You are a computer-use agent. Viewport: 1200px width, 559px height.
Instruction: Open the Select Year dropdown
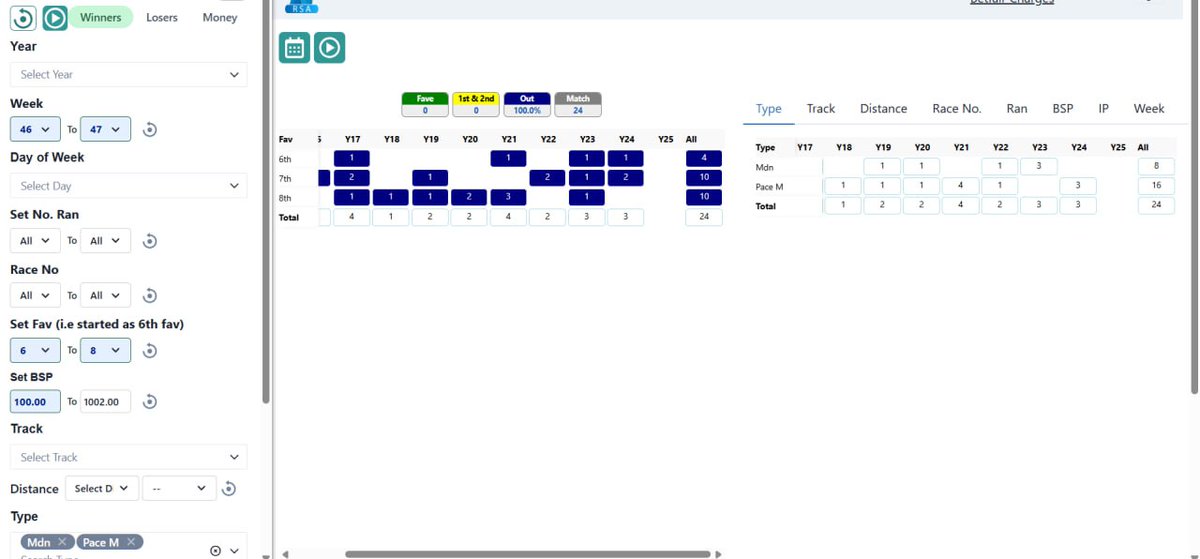(x=128, y=75)
